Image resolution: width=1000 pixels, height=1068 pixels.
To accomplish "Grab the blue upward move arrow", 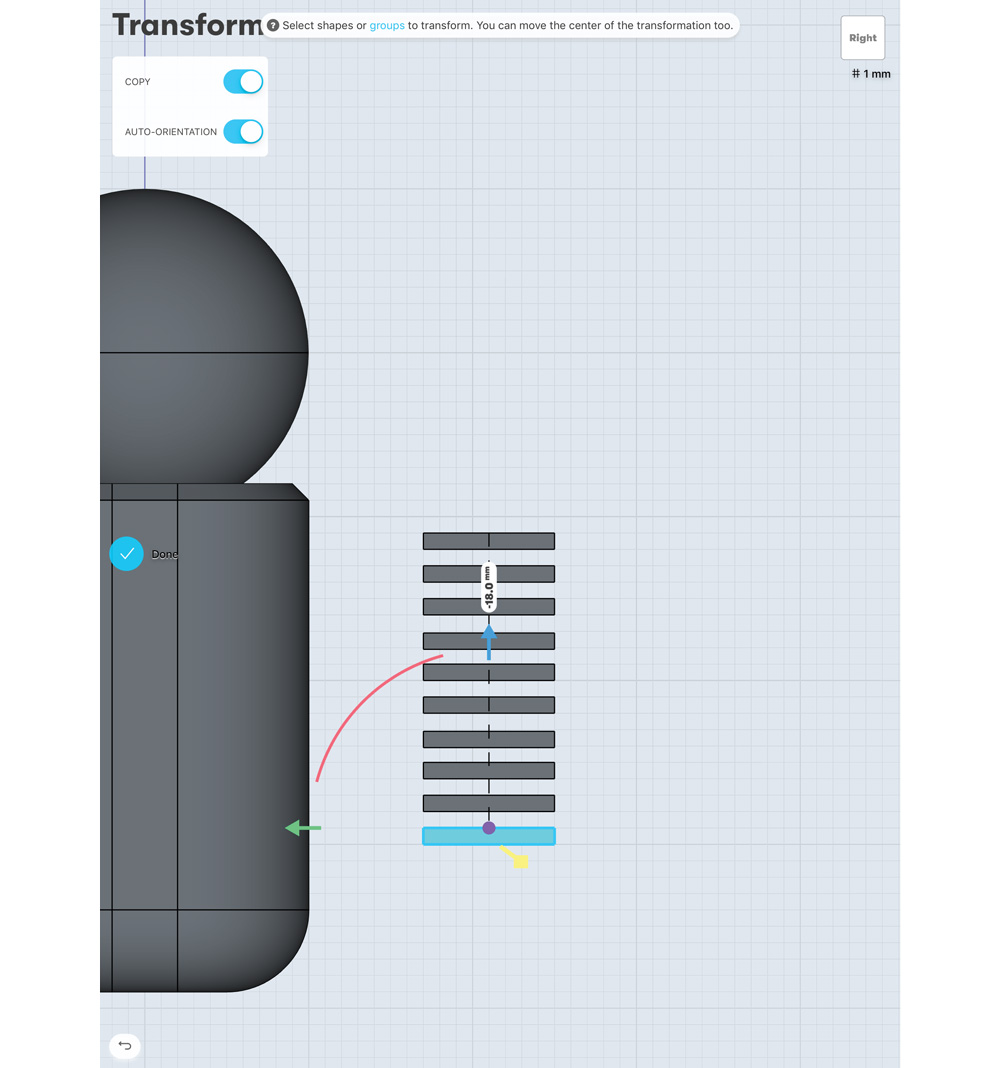I will tap(488, 642).
